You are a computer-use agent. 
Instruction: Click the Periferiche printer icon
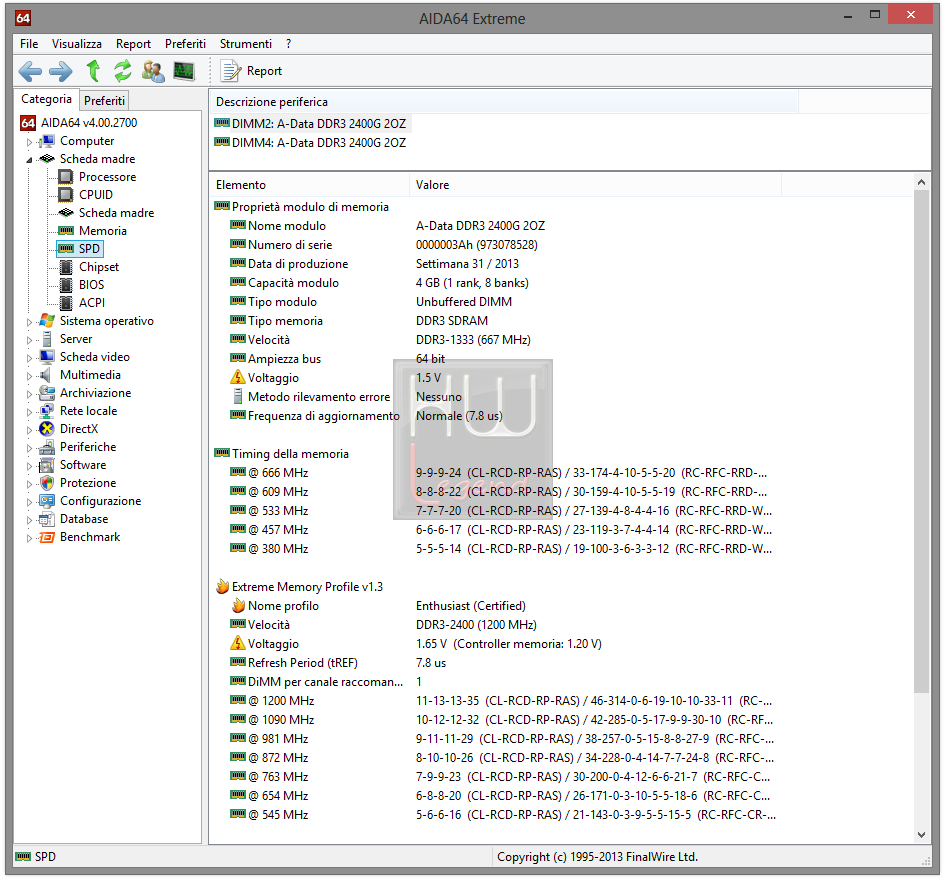(46, 448)
